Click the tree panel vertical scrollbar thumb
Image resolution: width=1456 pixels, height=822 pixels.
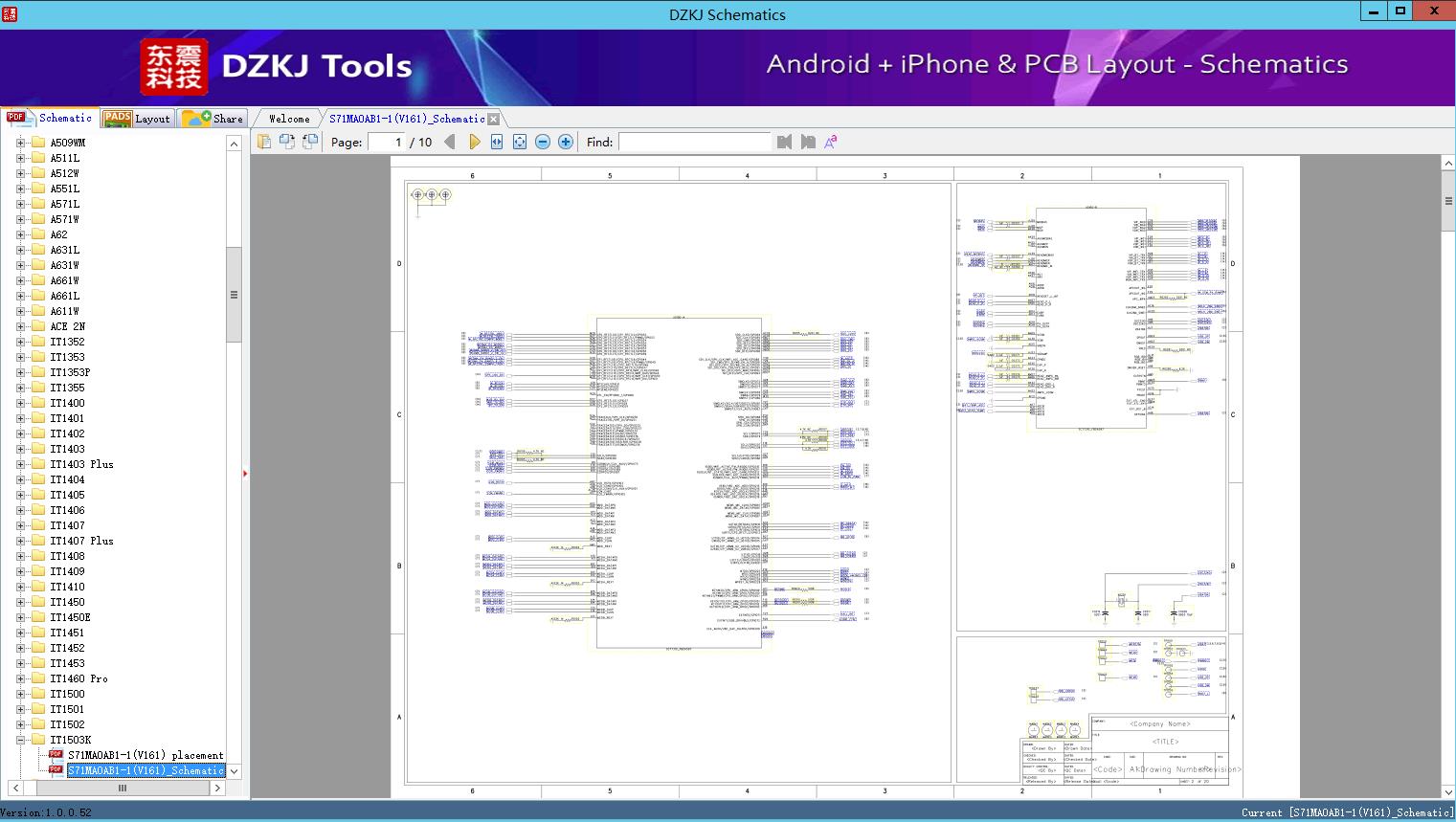click(x=234, y=295)
